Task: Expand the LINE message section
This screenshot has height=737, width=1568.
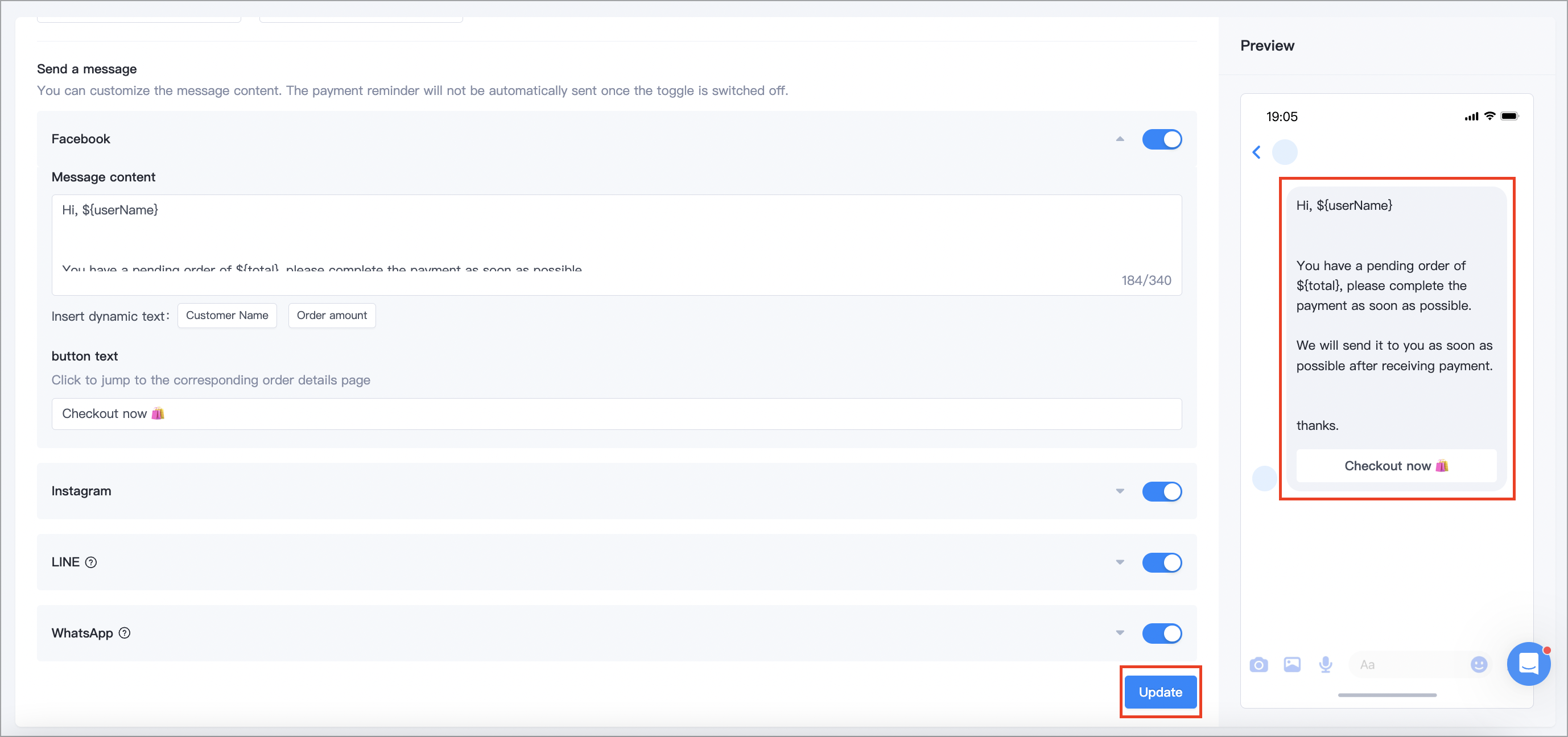Action: click(x=1120, y=562)
